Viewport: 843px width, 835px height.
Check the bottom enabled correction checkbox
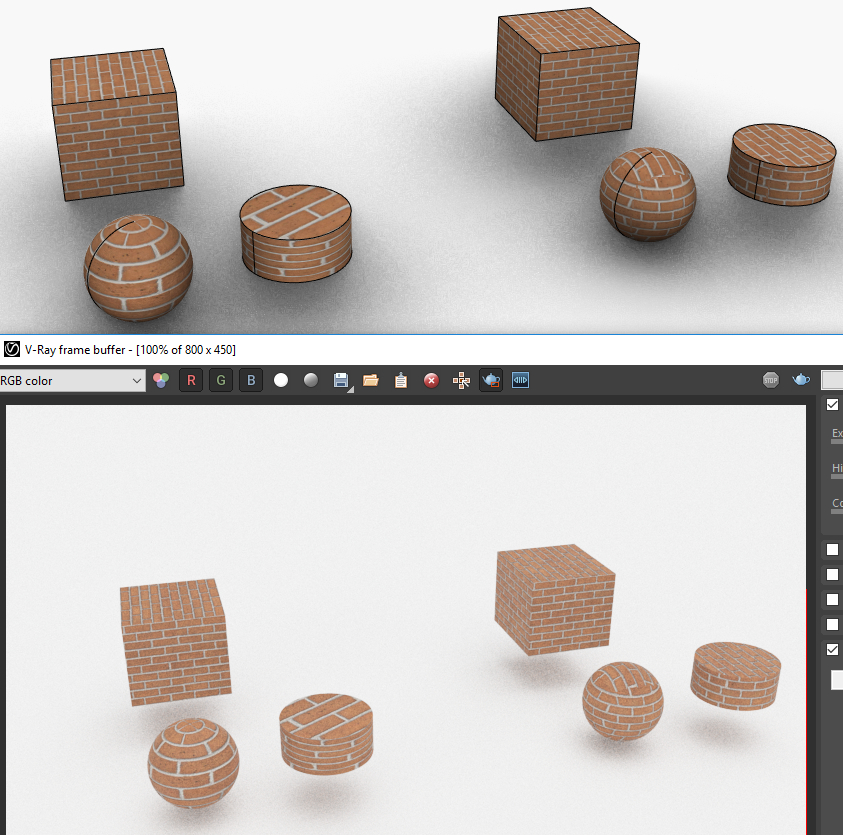pyautogui.click(x=831, y=650)
